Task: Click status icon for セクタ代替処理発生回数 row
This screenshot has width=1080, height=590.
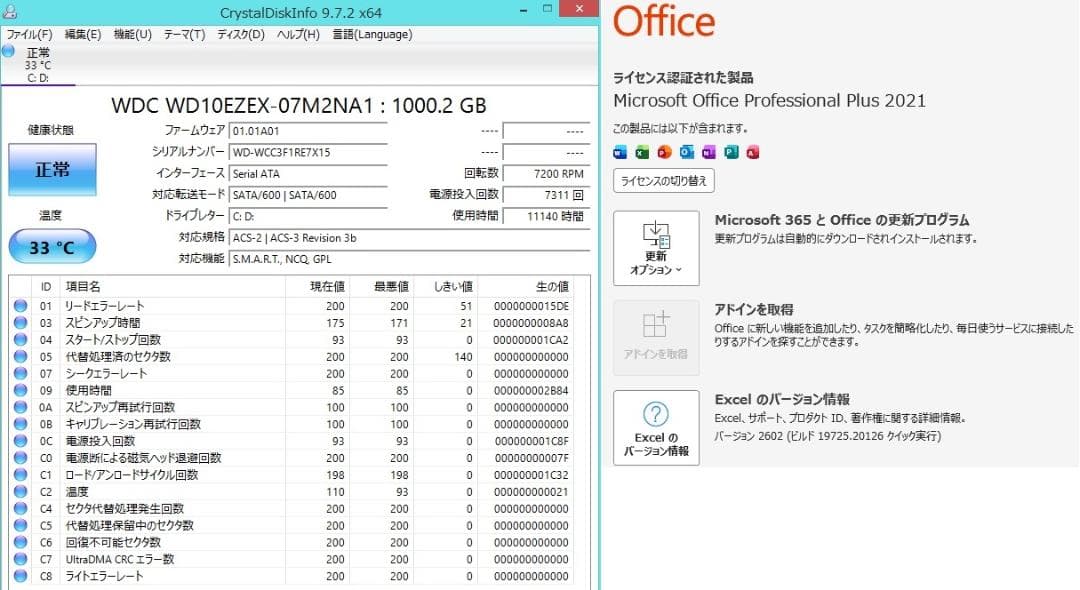Action: coord(21,508)
